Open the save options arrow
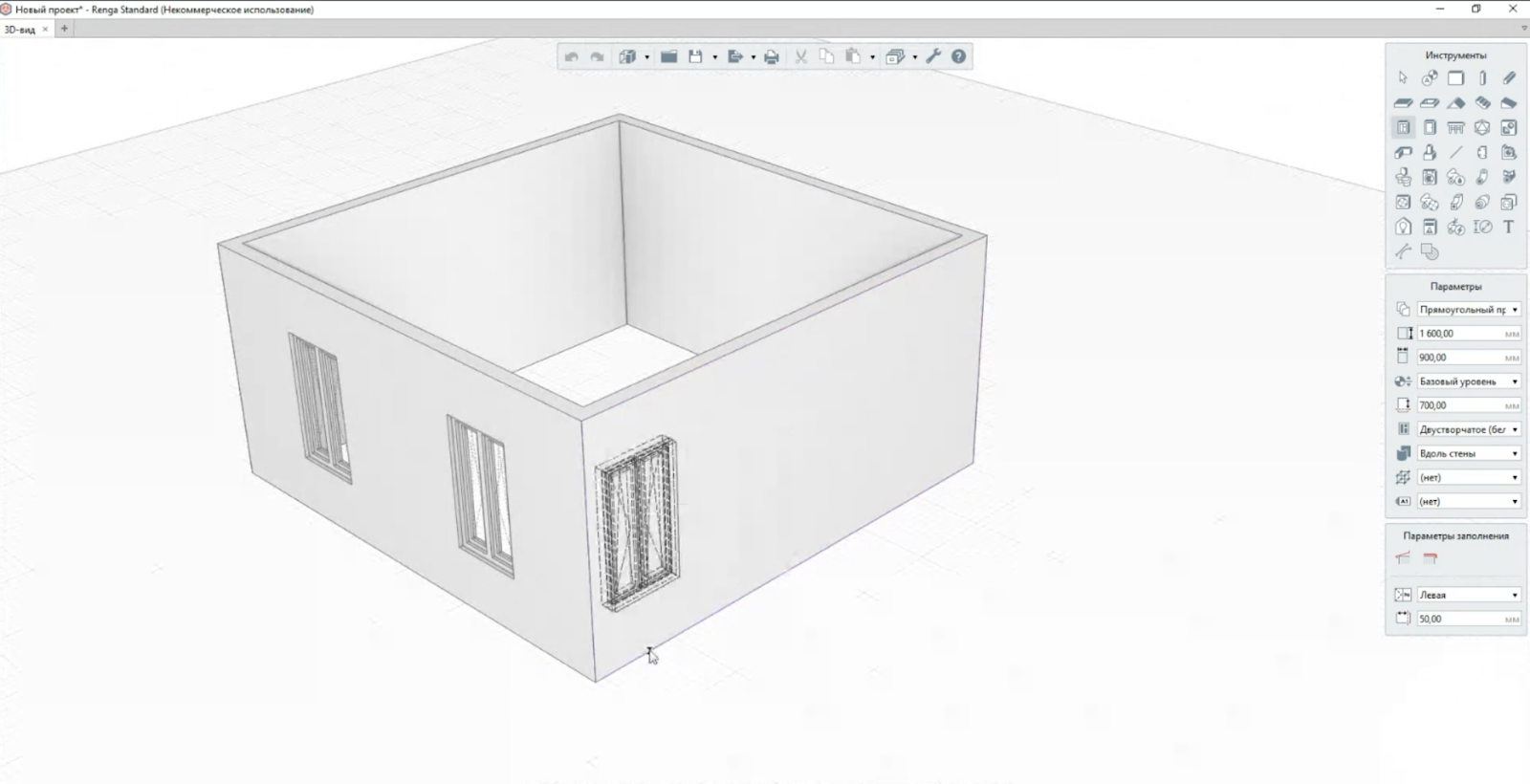 (715, 57)
